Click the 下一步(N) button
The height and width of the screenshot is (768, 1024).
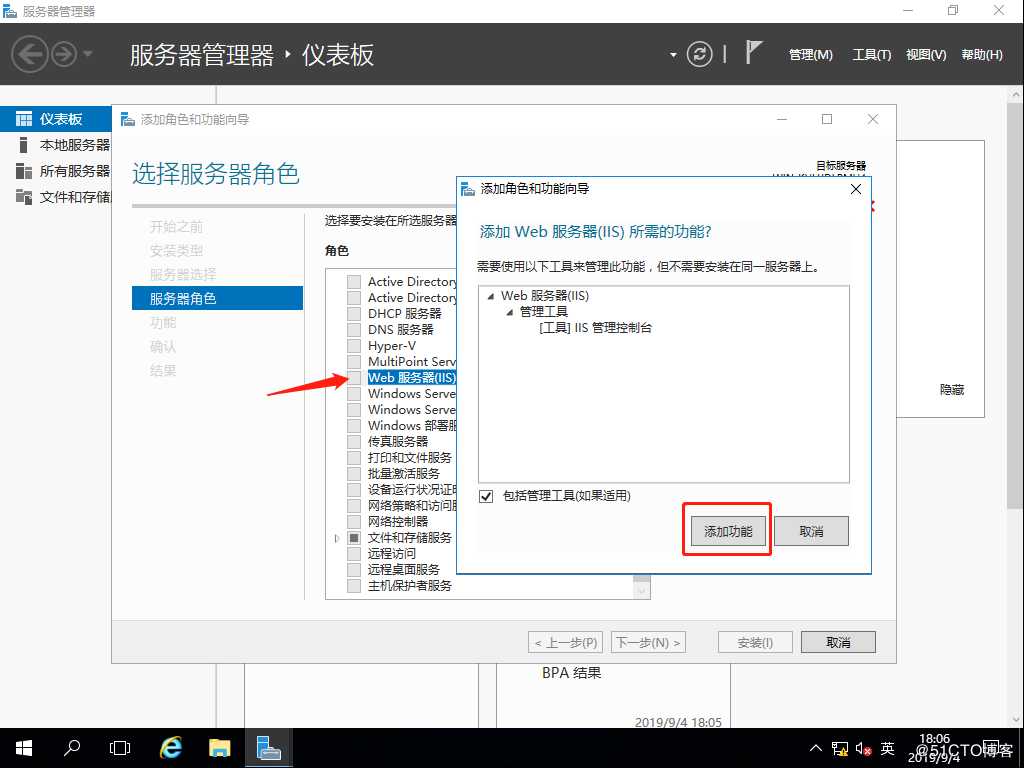point(648,643)
